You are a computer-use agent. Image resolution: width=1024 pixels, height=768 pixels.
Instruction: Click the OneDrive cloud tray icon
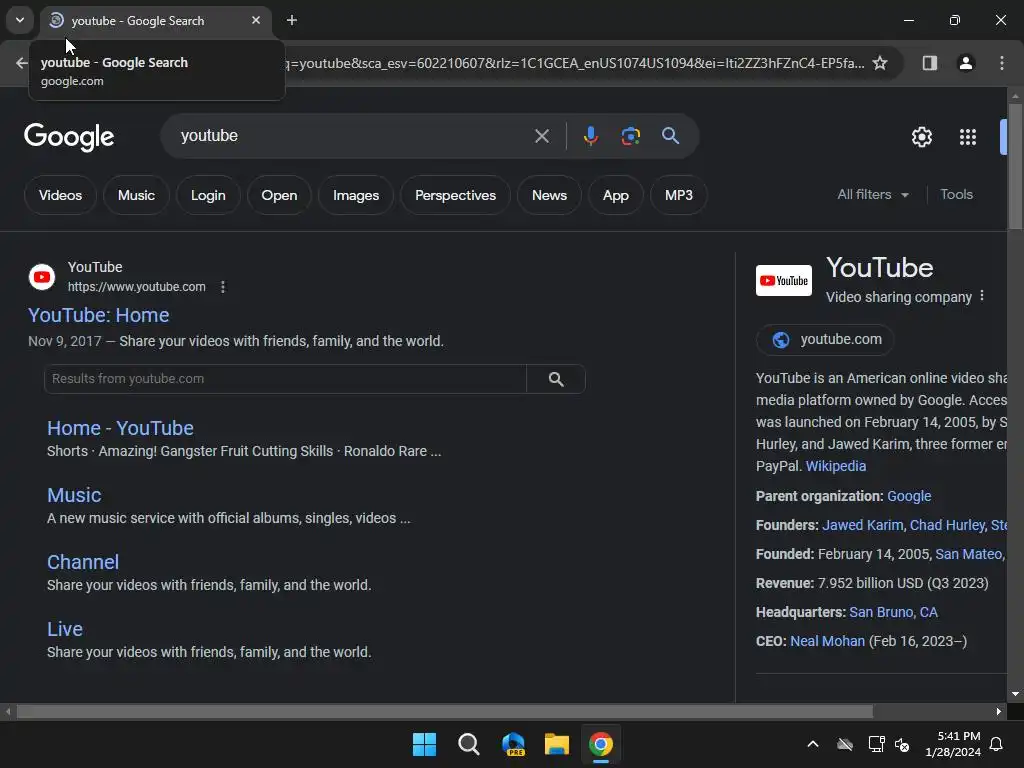845,744
